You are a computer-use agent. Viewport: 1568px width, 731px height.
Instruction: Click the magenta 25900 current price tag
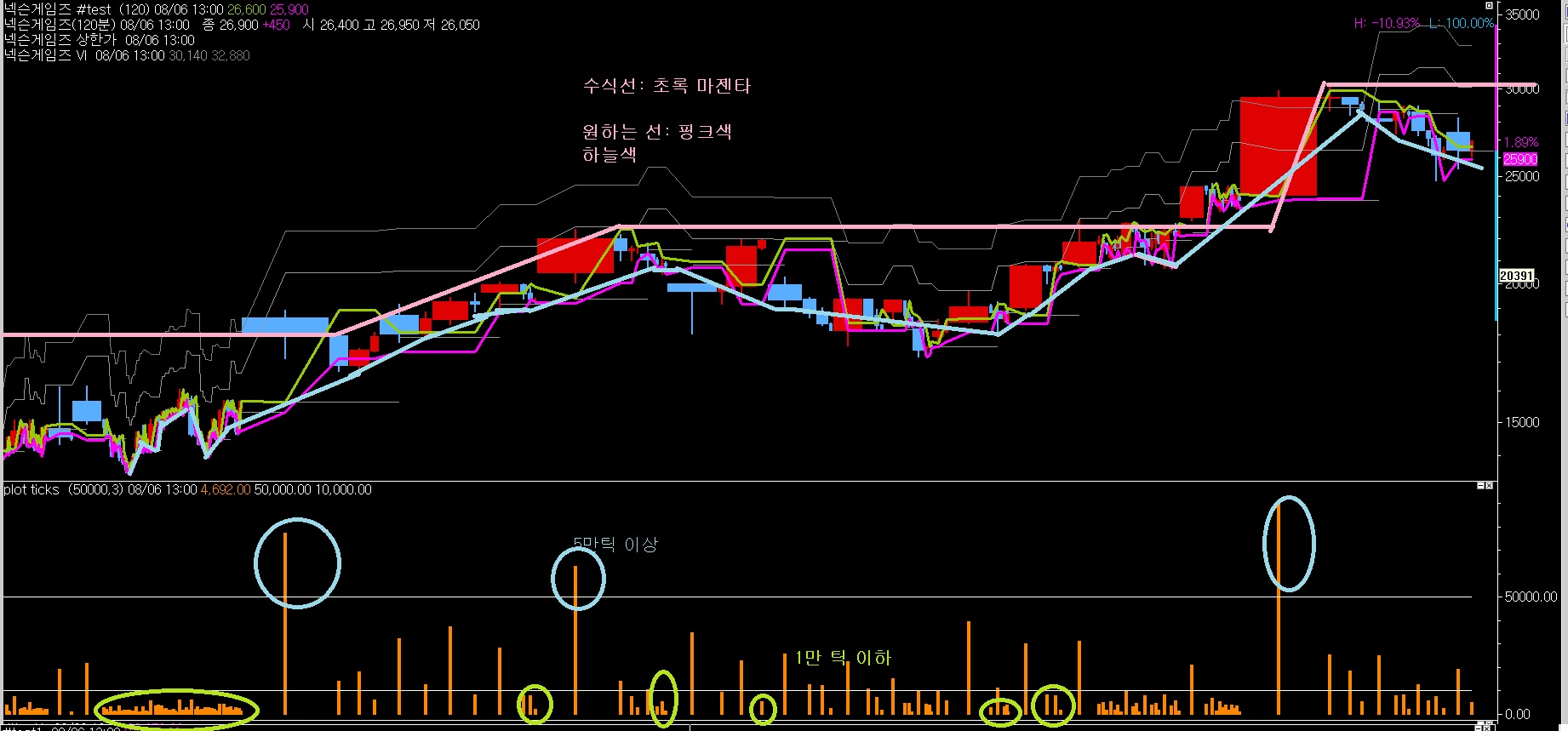[x=1519, y=159]
